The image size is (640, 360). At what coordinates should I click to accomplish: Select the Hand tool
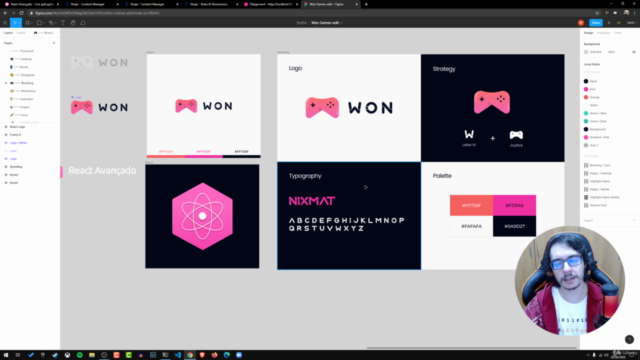coord(73,23)
